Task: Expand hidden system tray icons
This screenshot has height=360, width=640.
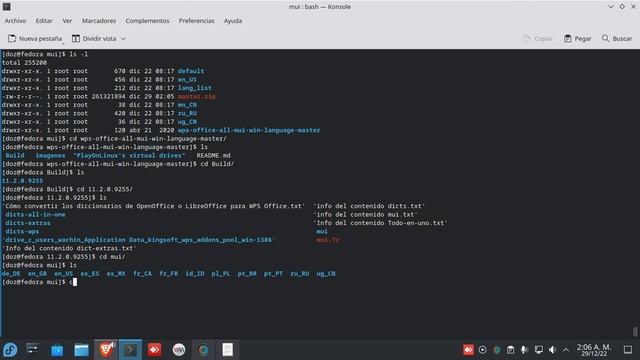Action: pyautogui.click(x=566, y=350)
